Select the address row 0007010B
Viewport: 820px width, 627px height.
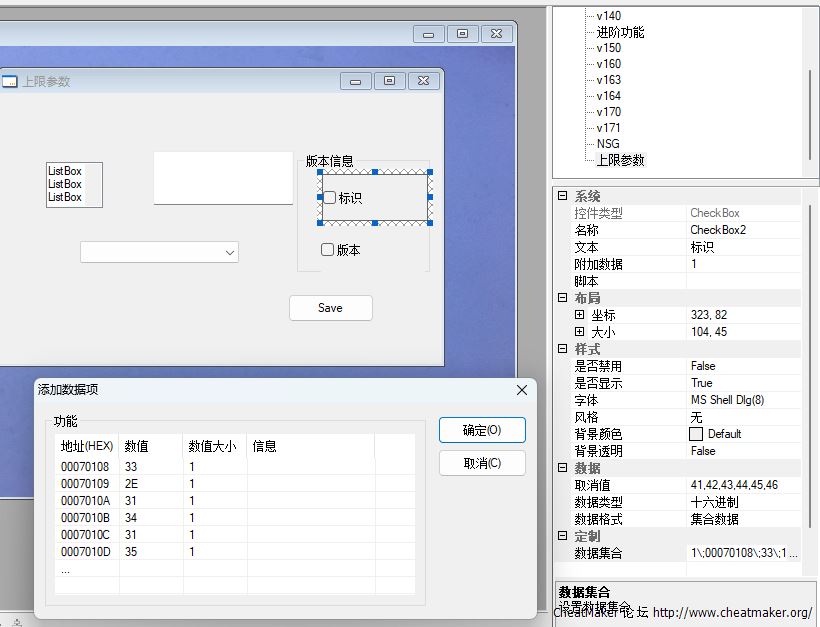click(x=86, y=517)
